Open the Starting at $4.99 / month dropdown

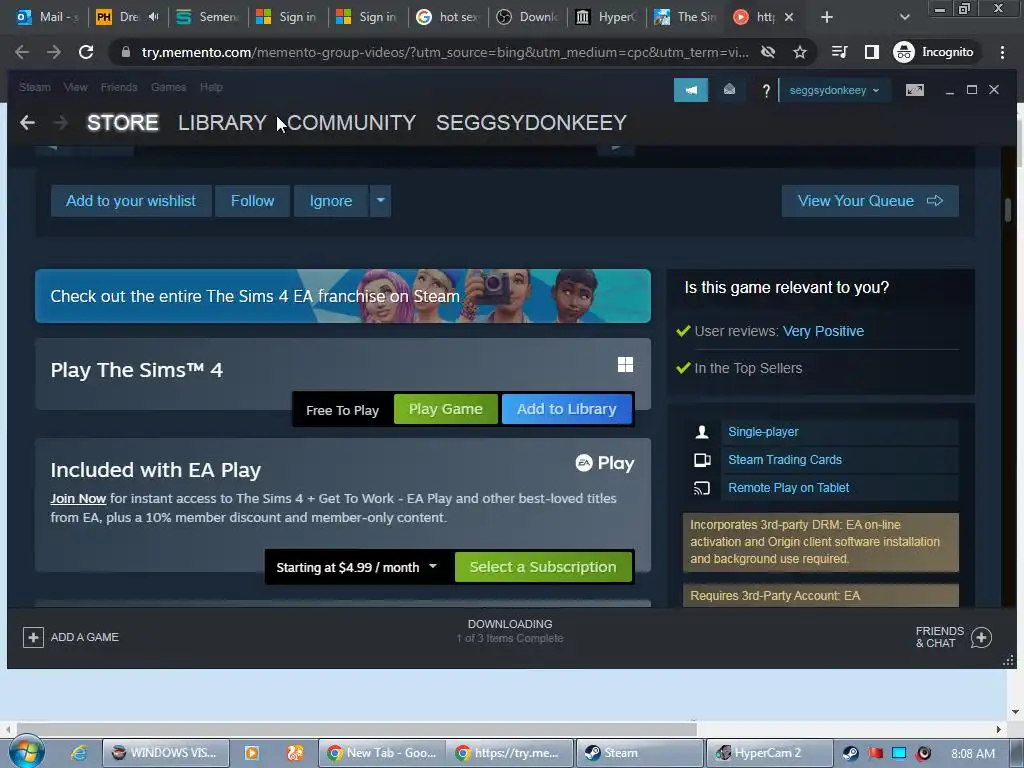[x=357, y=568]
